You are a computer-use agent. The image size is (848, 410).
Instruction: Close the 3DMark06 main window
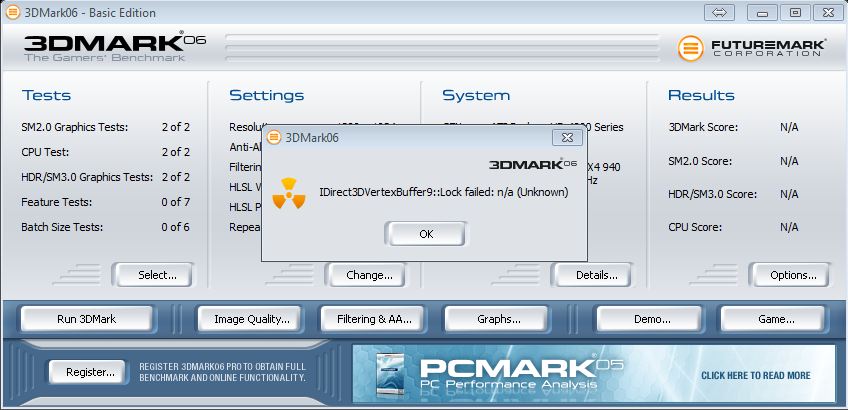coord(828,12)
